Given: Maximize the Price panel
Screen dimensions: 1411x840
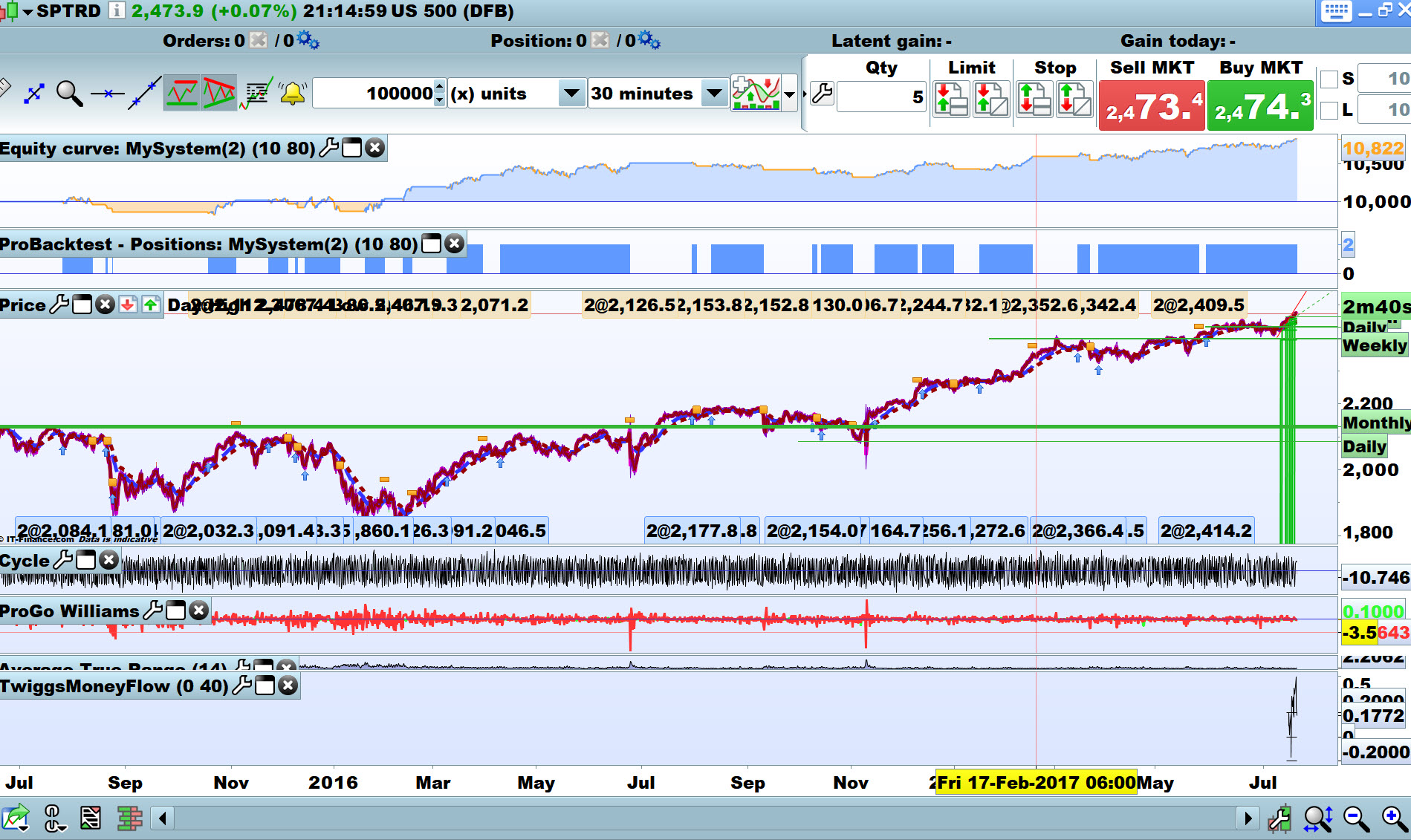Looking at the screenshot, I should (x=82, y=305).
